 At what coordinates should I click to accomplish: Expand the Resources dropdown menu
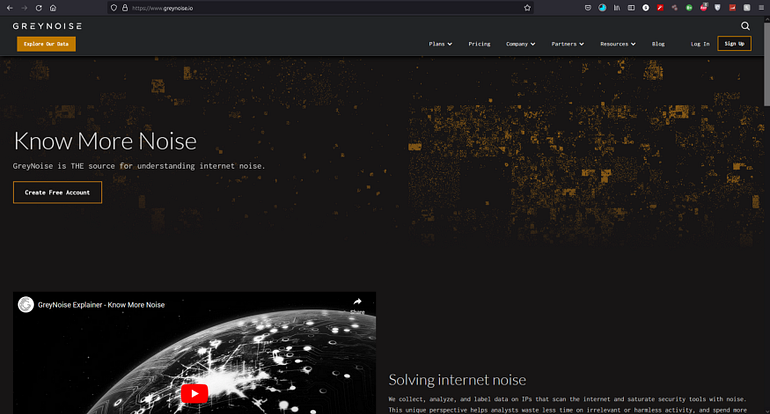tap(618, 44)
